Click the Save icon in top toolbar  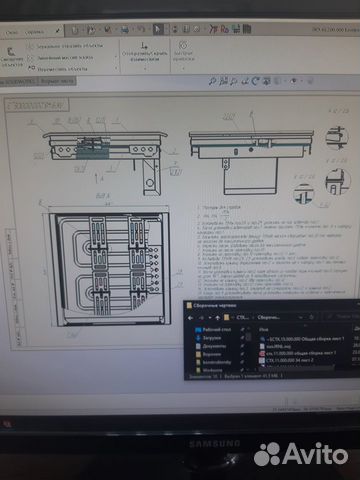(108, 30)
